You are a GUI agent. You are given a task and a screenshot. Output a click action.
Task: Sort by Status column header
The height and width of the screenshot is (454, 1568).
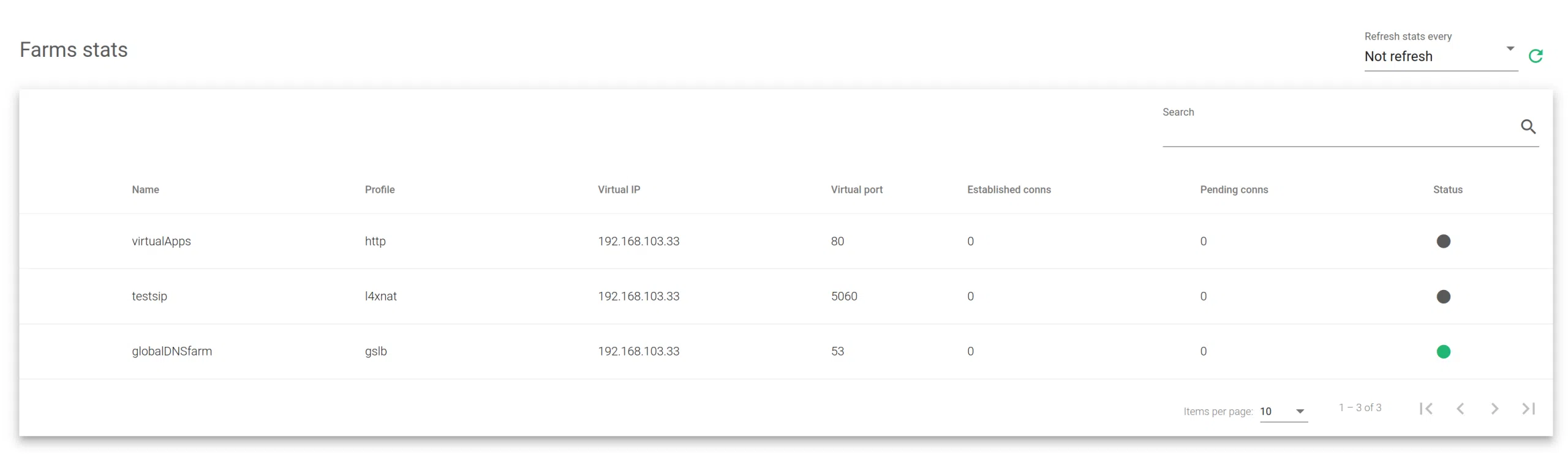pos(1447,190)
